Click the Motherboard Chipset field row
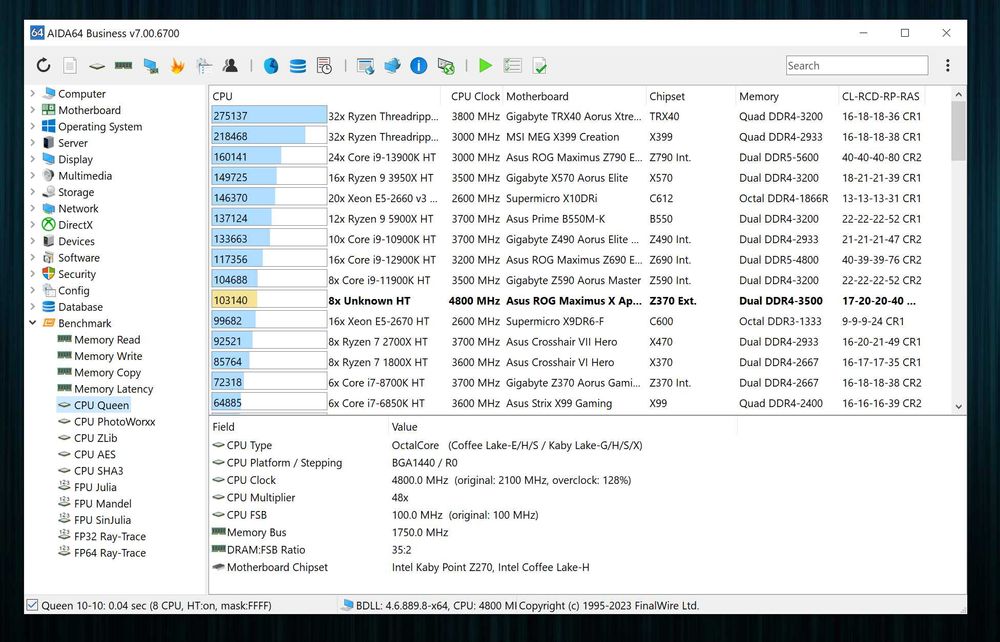This screenshot has width=1000, height=642. click(x=473, y=567)
